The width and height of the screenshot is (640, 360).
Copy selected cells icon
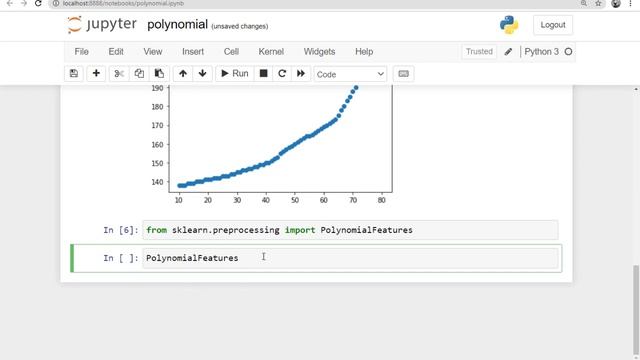click(139, 73)
